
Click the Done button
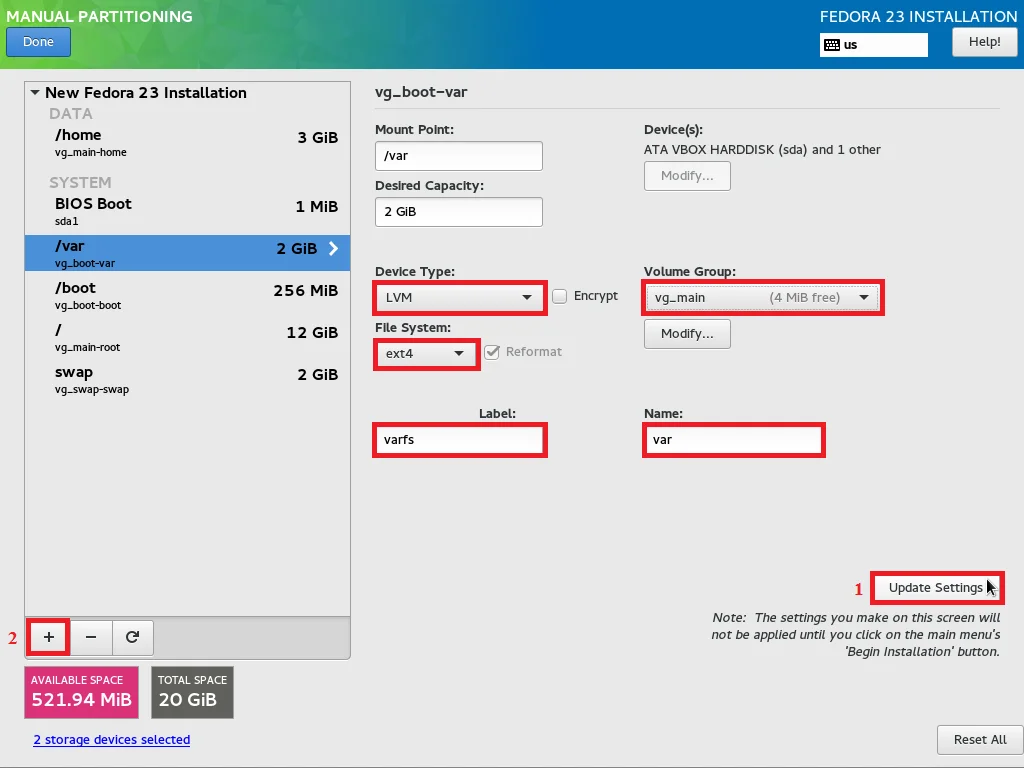[39, 42]
